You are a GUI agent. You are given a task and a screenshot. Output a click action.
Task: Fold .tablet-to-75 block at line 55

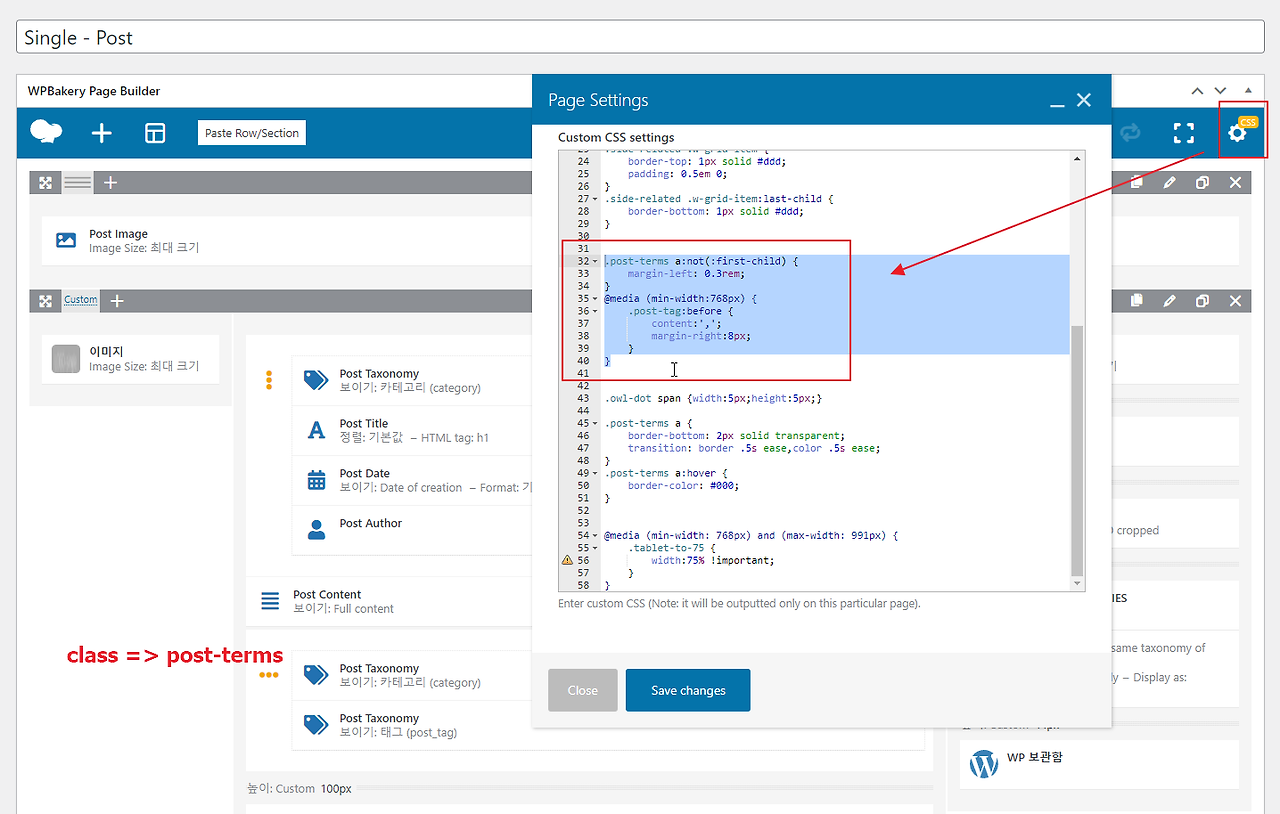[596, 548]
